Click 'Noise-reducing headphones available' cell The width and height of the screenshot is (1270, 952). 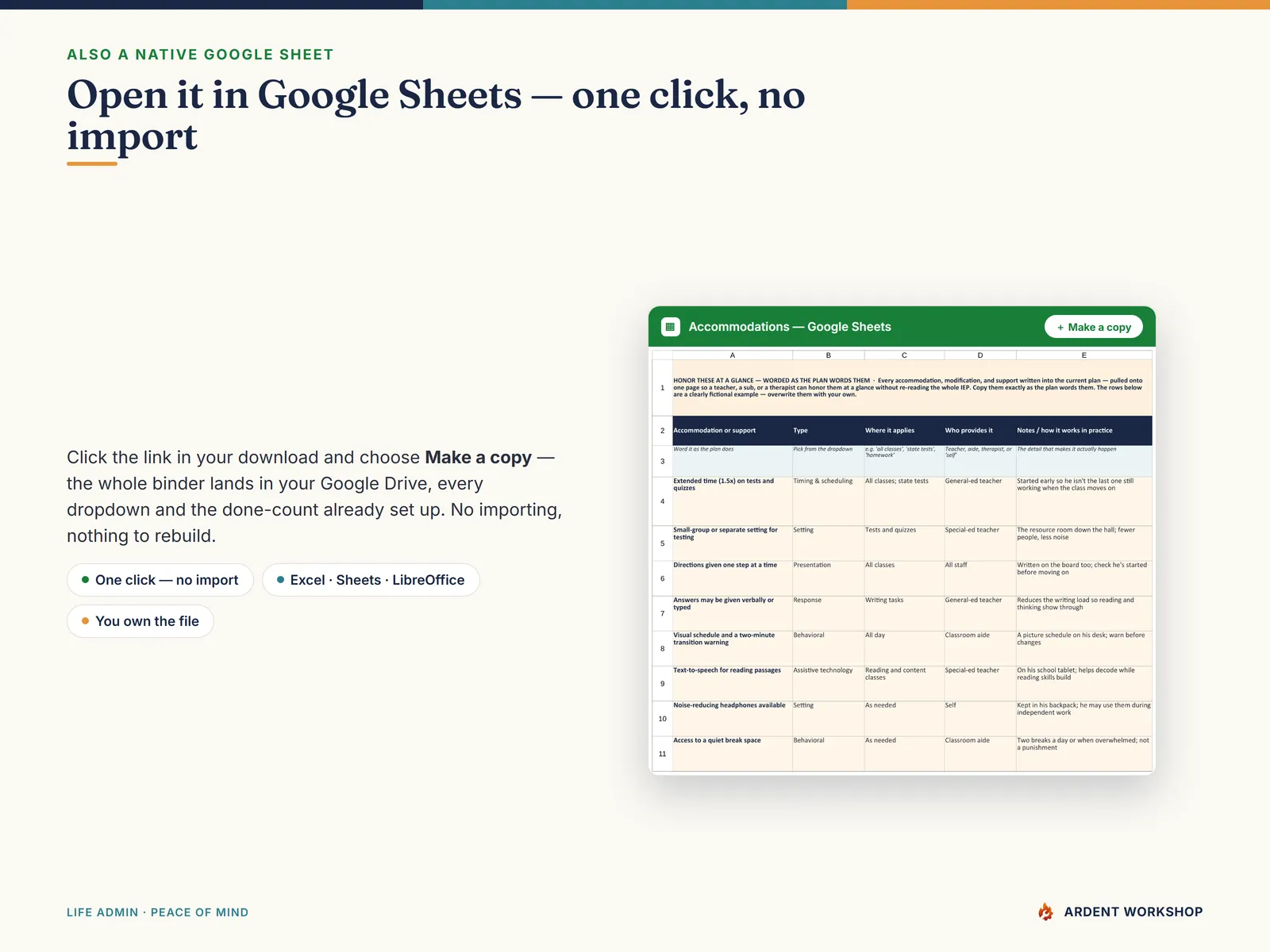click(x=732, y=719)
